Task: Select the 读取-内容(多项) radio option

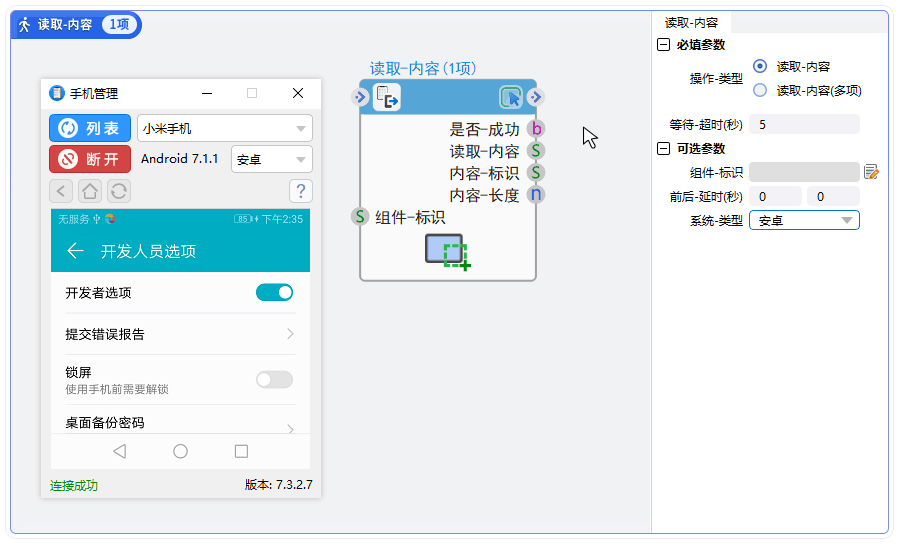Action: pyautogui.click(x=760, y=90)
